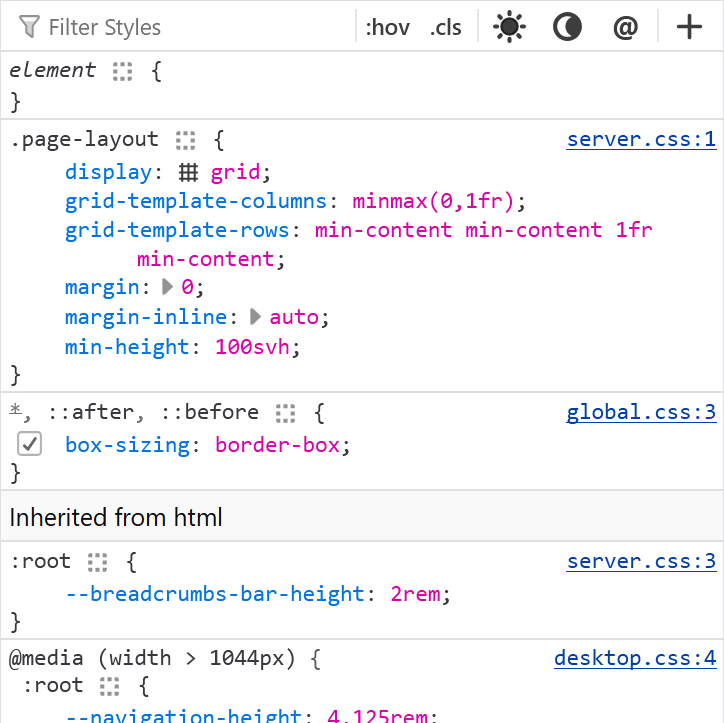Screen dimensions: 724x723
Task: Add a new rule with plus icon
Action: 689,27
